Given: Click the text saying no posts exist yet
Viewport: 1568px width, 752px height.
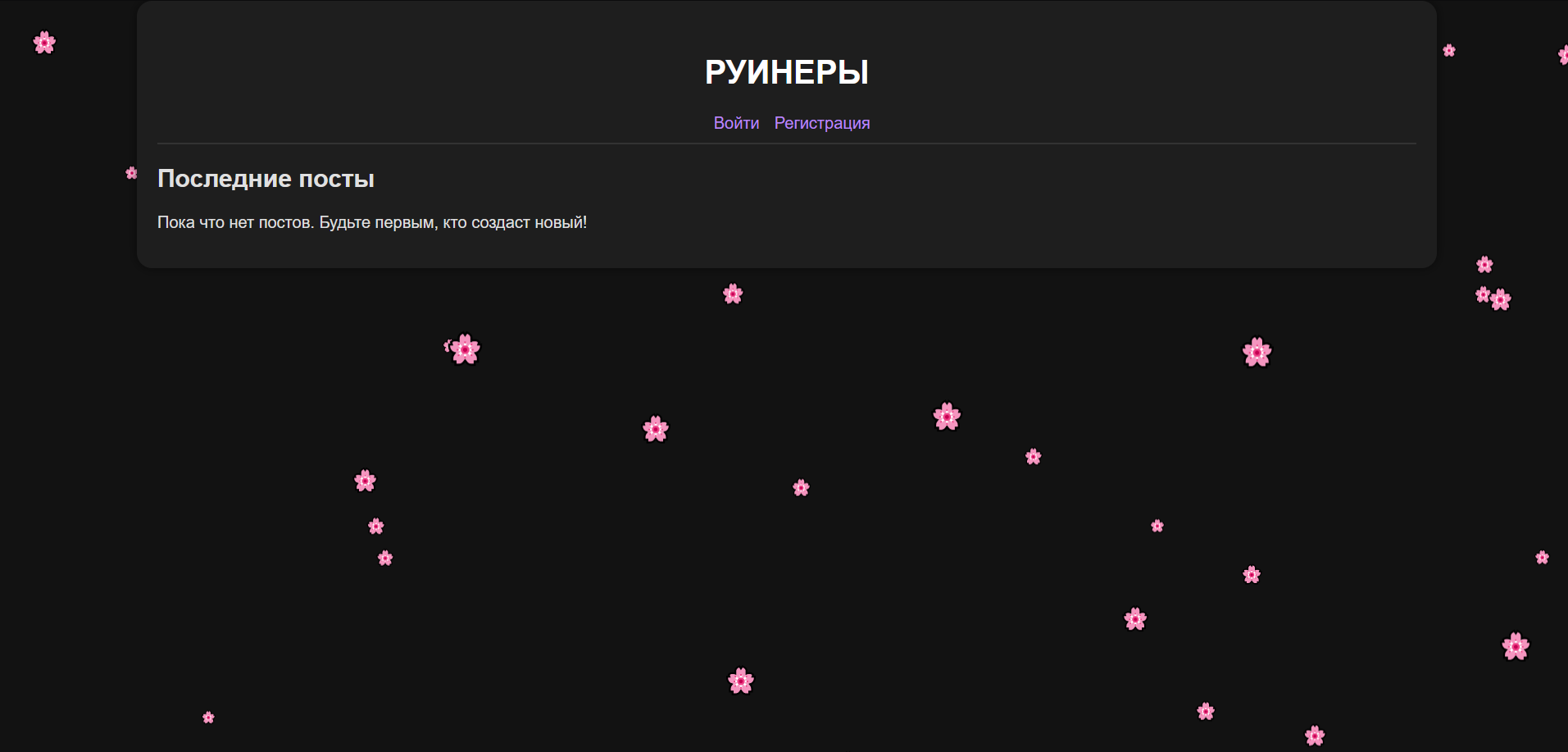Looking at the screenshot, I should 373,221.
